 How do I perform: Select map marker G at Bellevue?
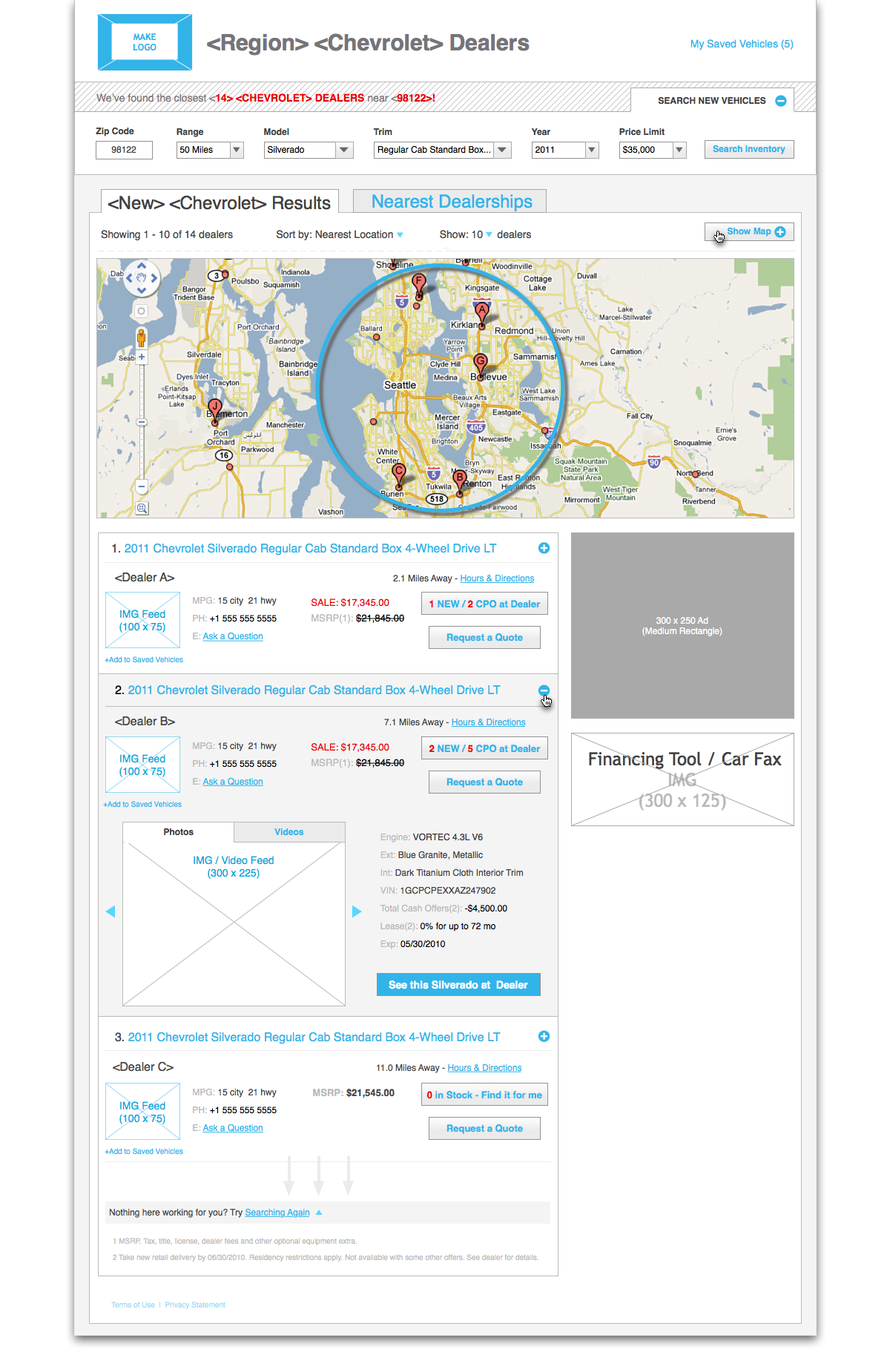coord(481,366)
